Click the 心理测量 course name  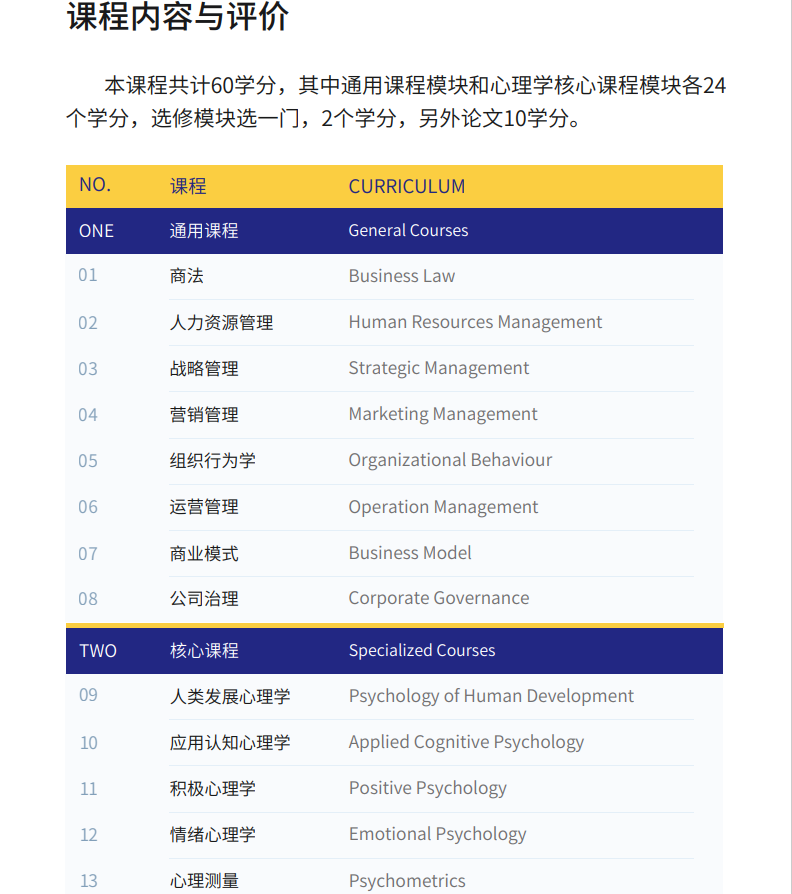tap(204, 881)
